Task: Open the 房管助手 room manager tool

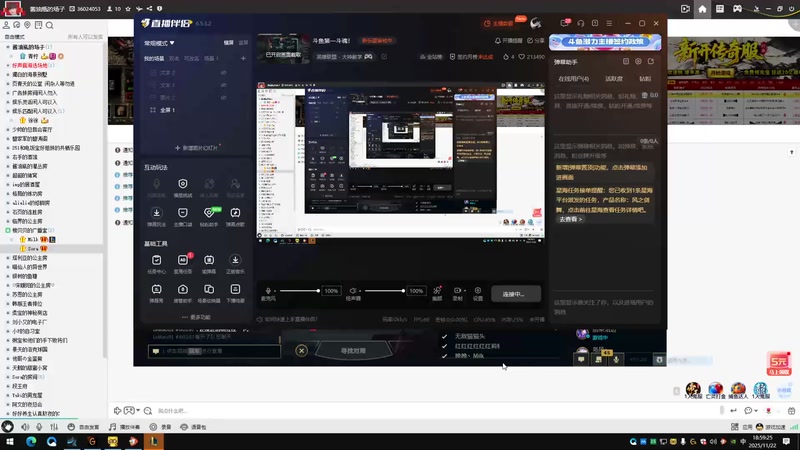Action: point(183,289)
